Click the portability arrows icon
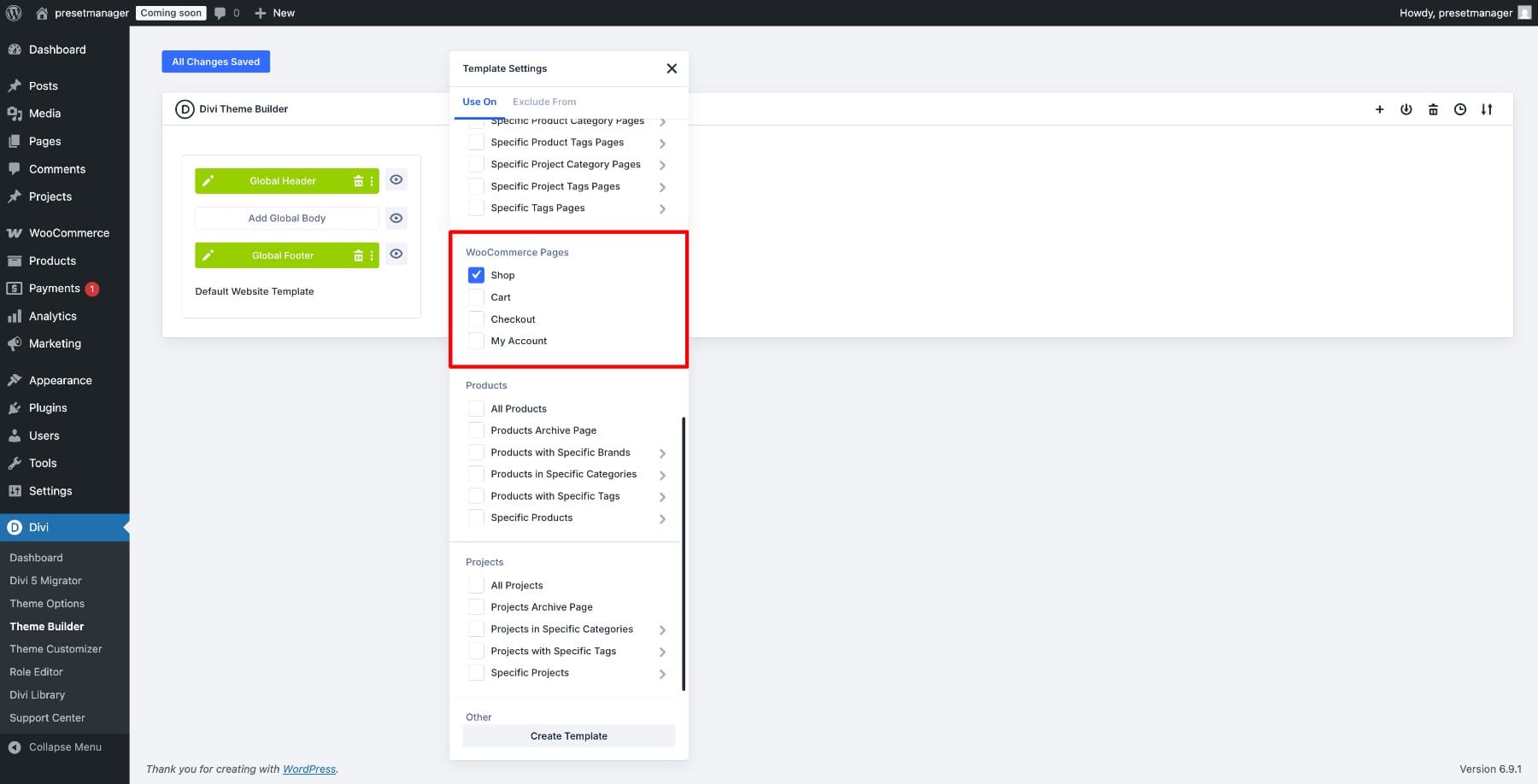This screenshot has width=1538, height=784. tap(1487, 109)
